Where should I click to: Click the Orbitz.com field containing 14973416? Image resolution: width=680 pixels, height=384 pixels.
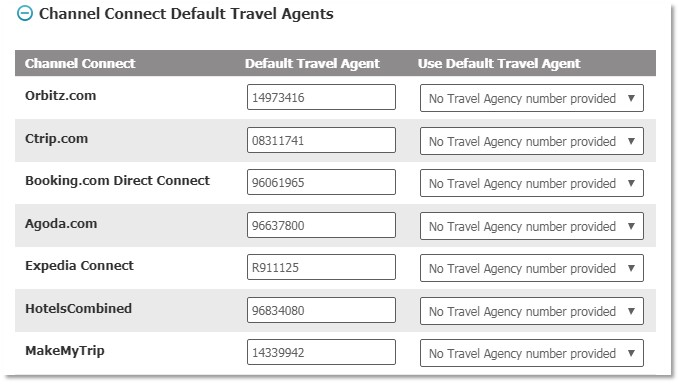click(321, 97)
